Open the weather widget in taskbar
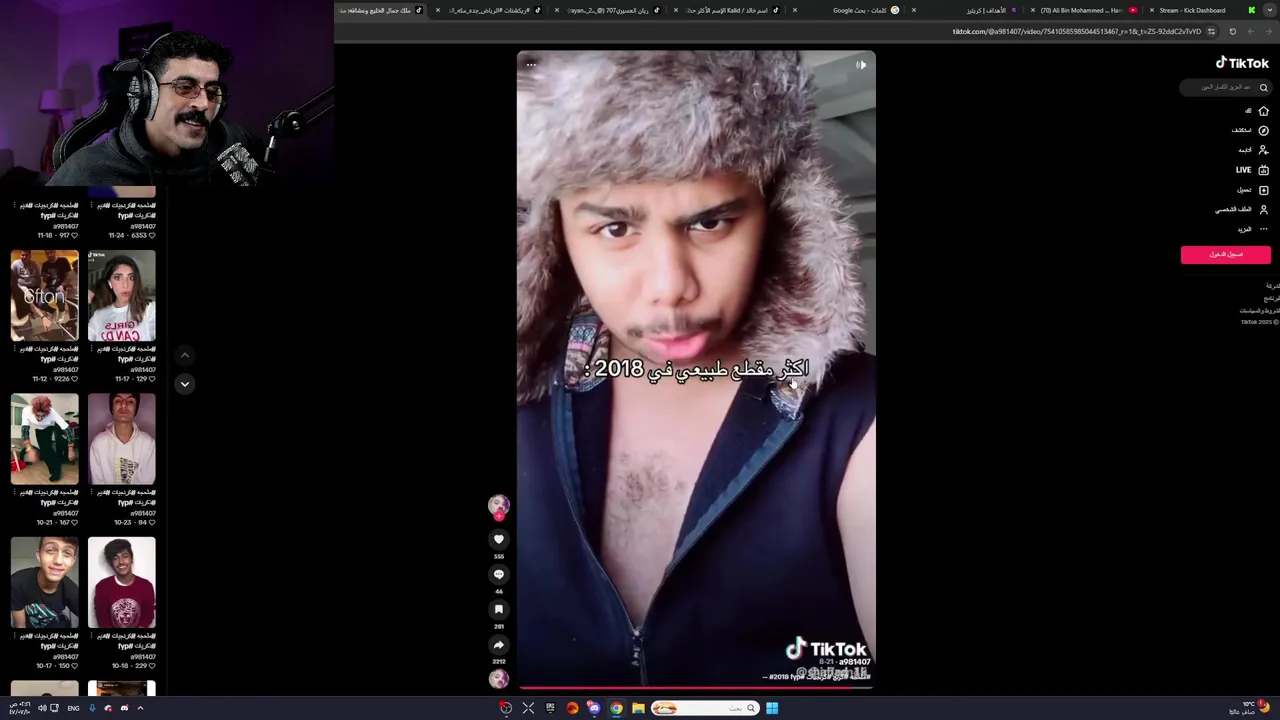This screenshot has height=720, width=1280. [1250, 708]
